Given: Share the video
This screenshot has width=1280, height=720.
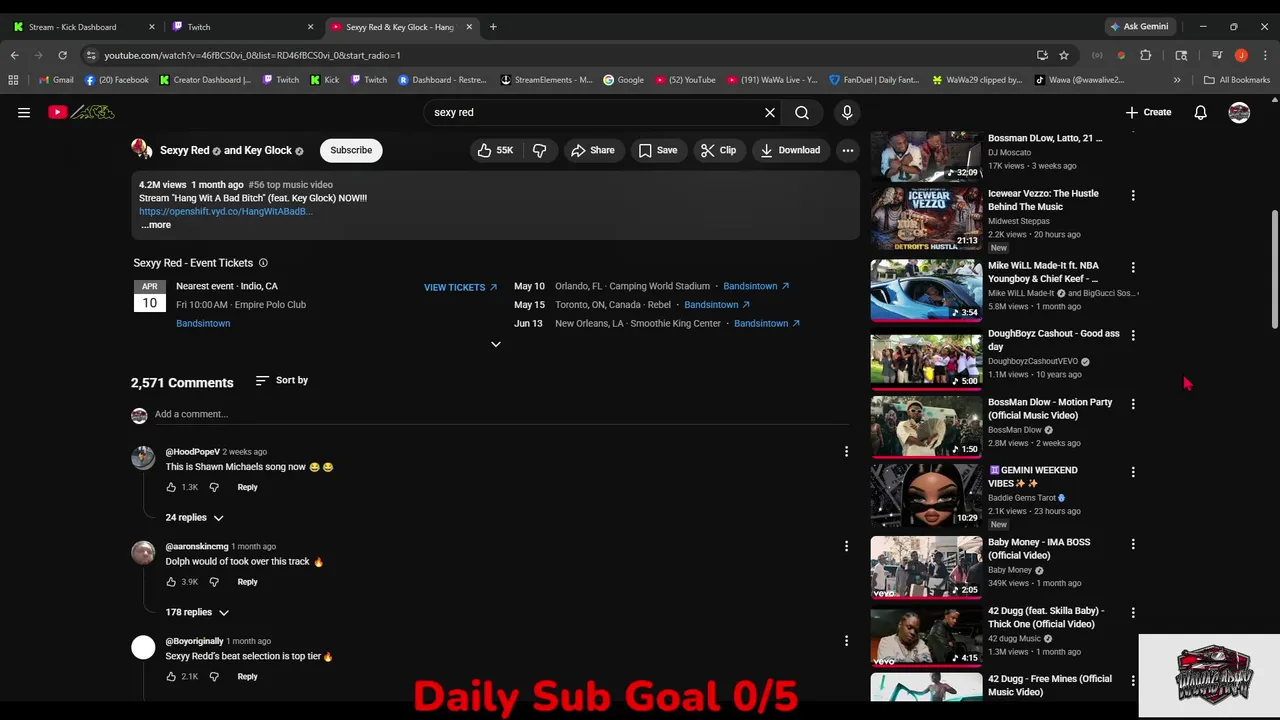Looking at the screenshot, I should pyautogui.click(x=592, y=150).
